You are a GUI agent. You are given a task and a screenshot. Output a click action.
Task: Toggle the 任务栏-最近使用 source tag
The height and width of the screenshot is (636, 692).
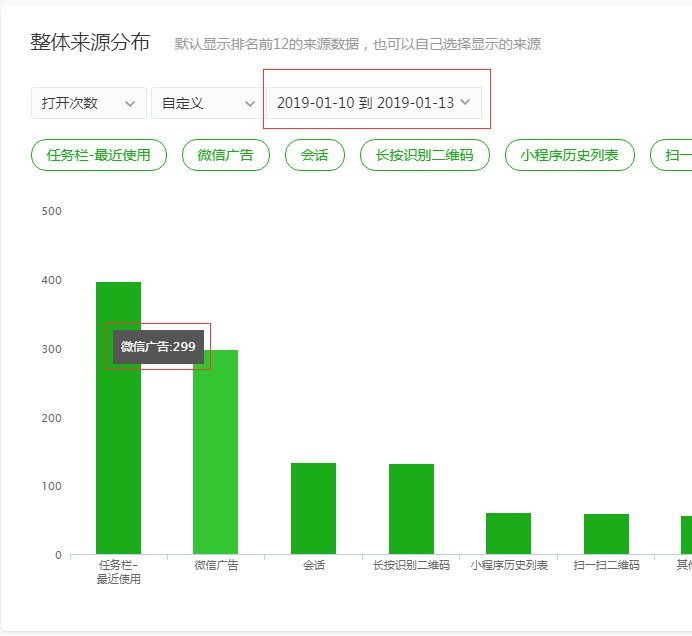click(x=99, y=155)
